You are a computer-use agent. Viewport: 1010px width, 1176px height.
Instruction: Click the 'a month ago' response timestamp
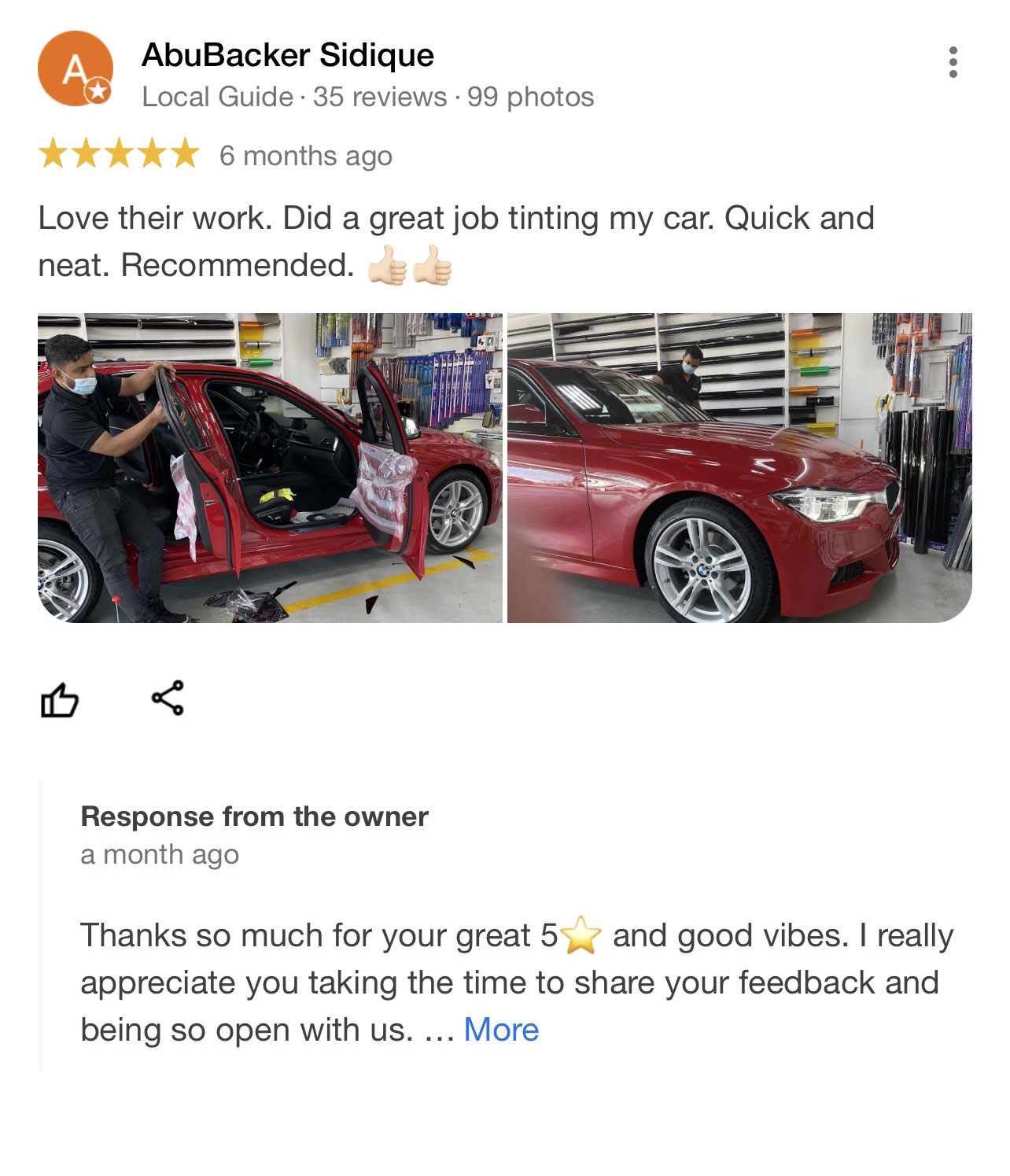click(x=160, y=854)
